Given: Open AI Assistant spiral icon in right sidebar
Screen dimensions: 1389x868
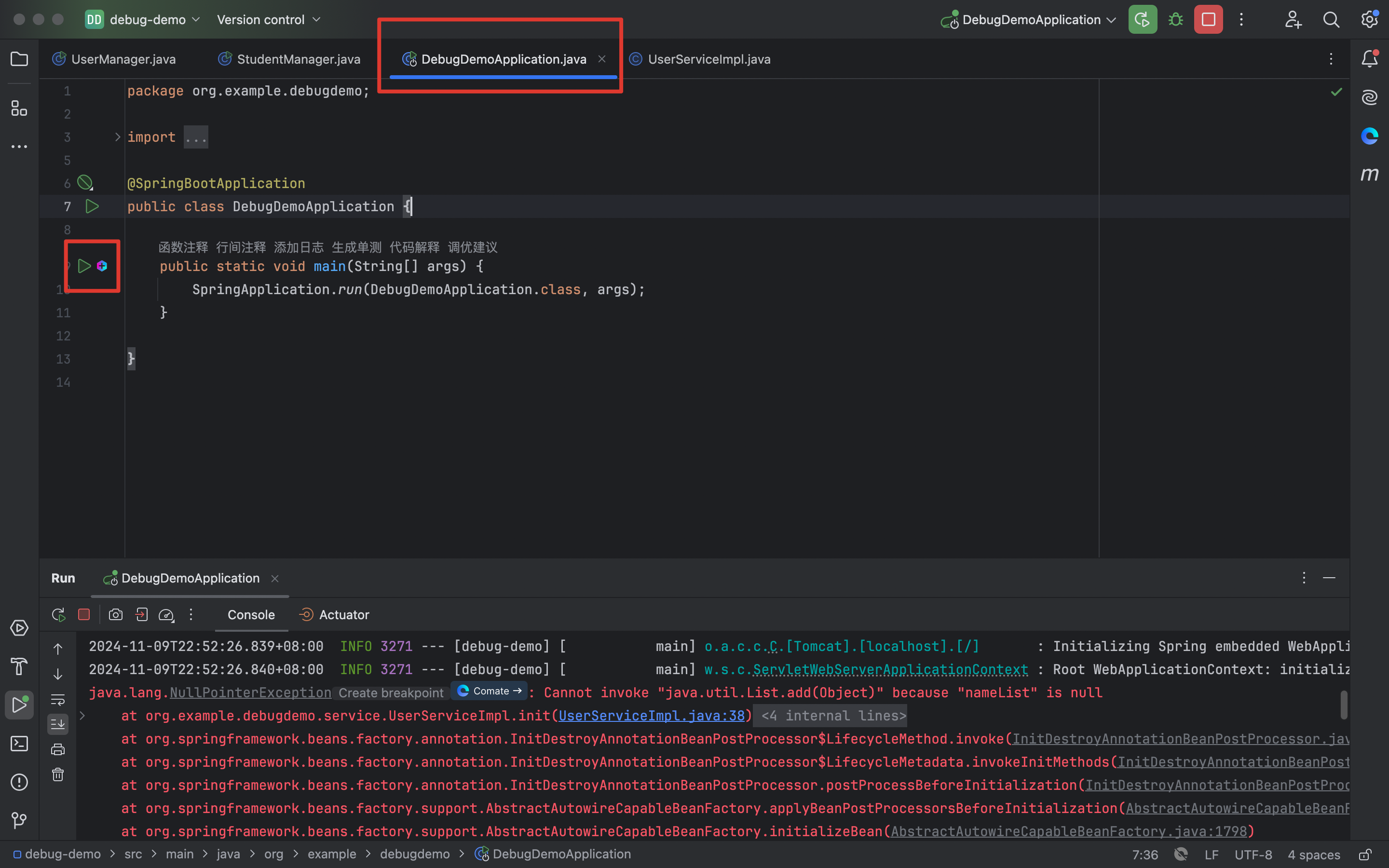Looking at the screenshot, I should [x=1370, y=97].
